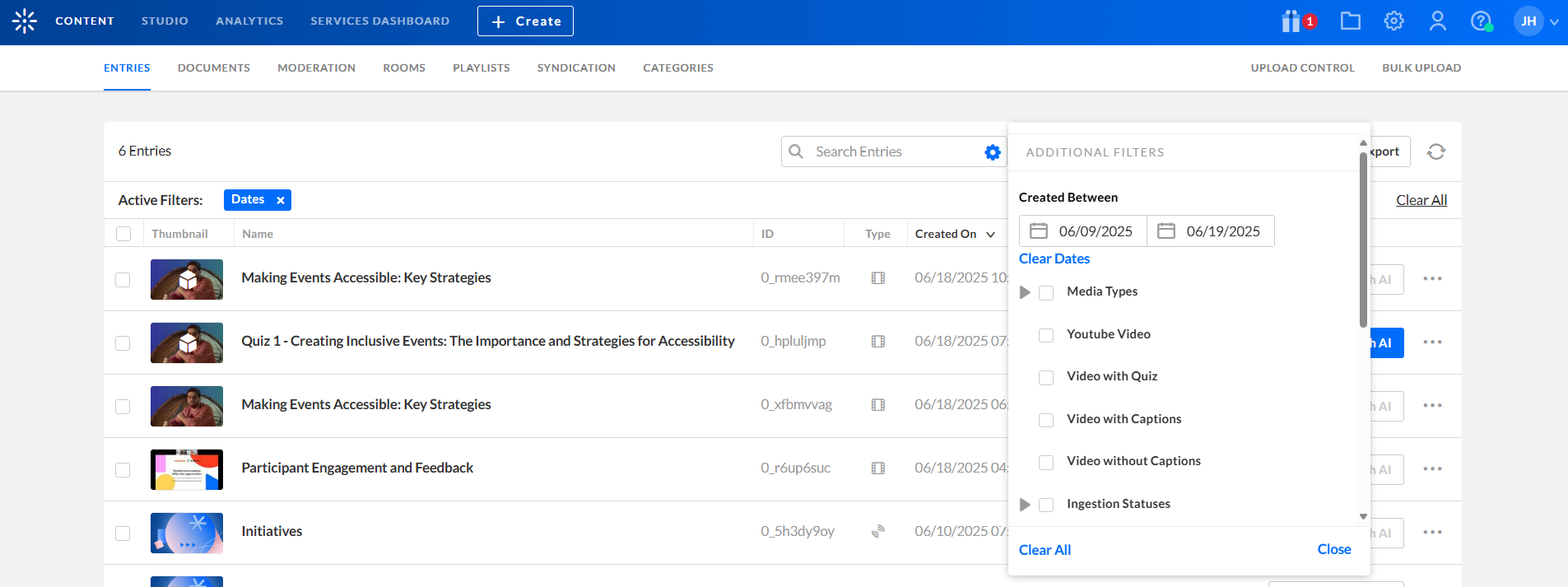Click video type icon for entry 0_rmee397m
1568x587 pixels.
click(x=878, y=278)
